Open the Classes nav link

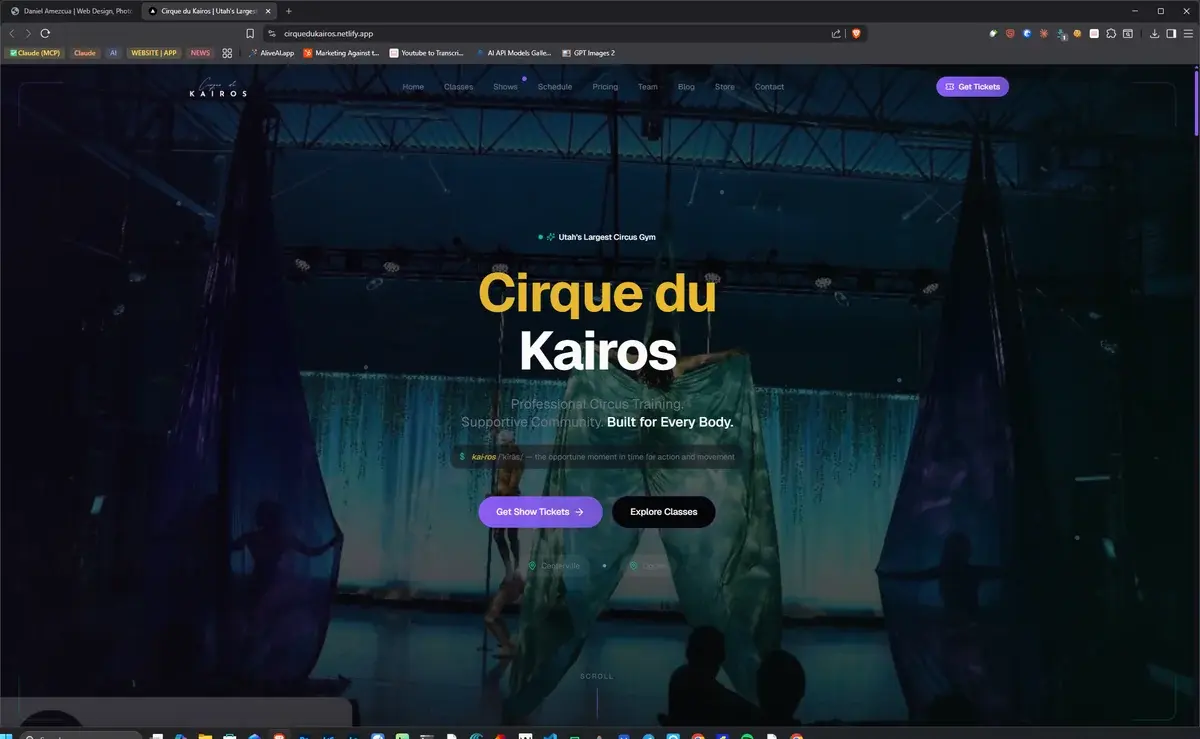click(x=459, y=87)
